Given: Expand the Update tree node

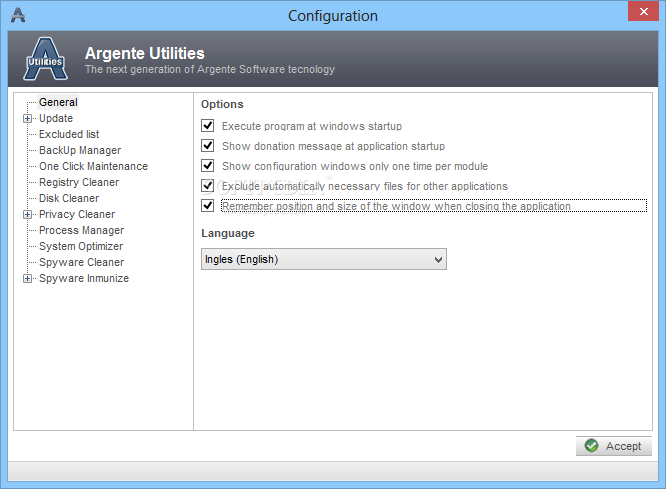Looking at the screenshot, I should pyautogui.click(x=28, y=119).
